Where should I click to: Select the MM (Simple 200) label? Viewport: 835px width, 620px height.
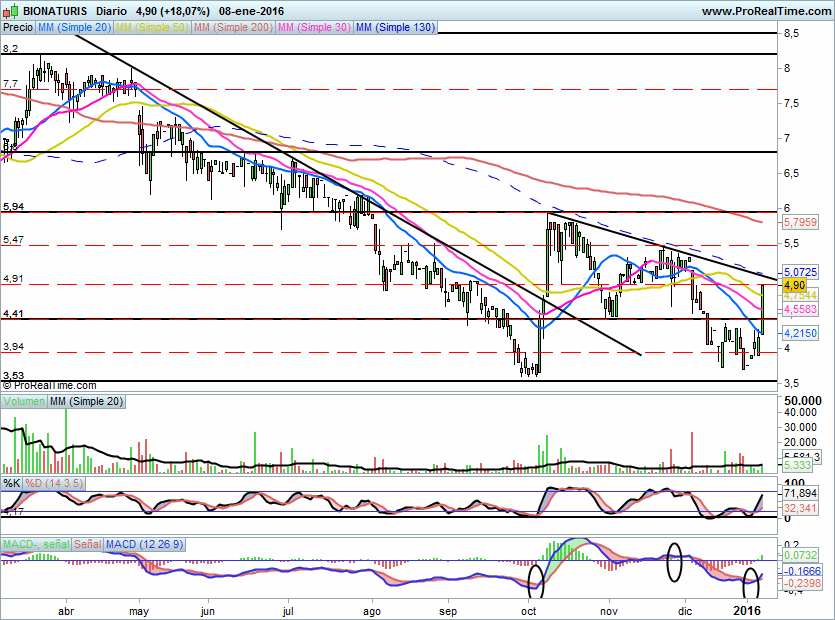point(233,27)
